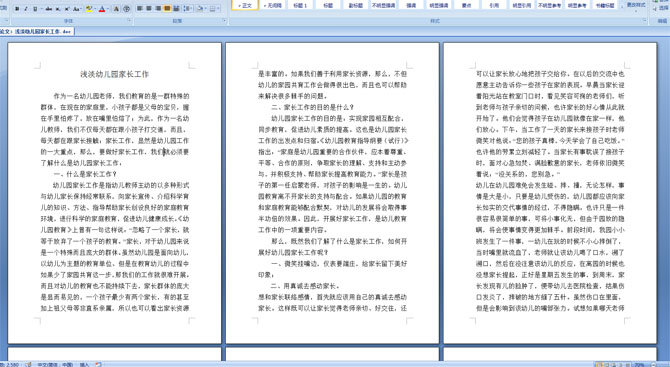Toggle italic formatting button
The width and height of the screenshot is (670, 367).
26,9
